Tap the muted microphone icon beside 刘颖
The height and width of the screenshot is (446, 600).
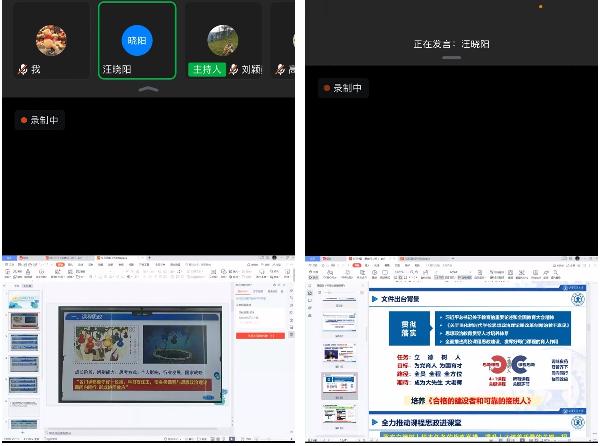pos(233,70)
